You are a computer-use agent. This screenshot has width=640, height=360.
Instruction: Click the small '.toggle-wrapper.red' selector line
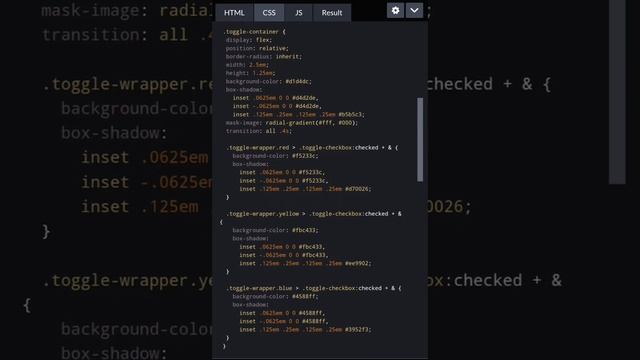pyautogui.click(x=312, y=148)
